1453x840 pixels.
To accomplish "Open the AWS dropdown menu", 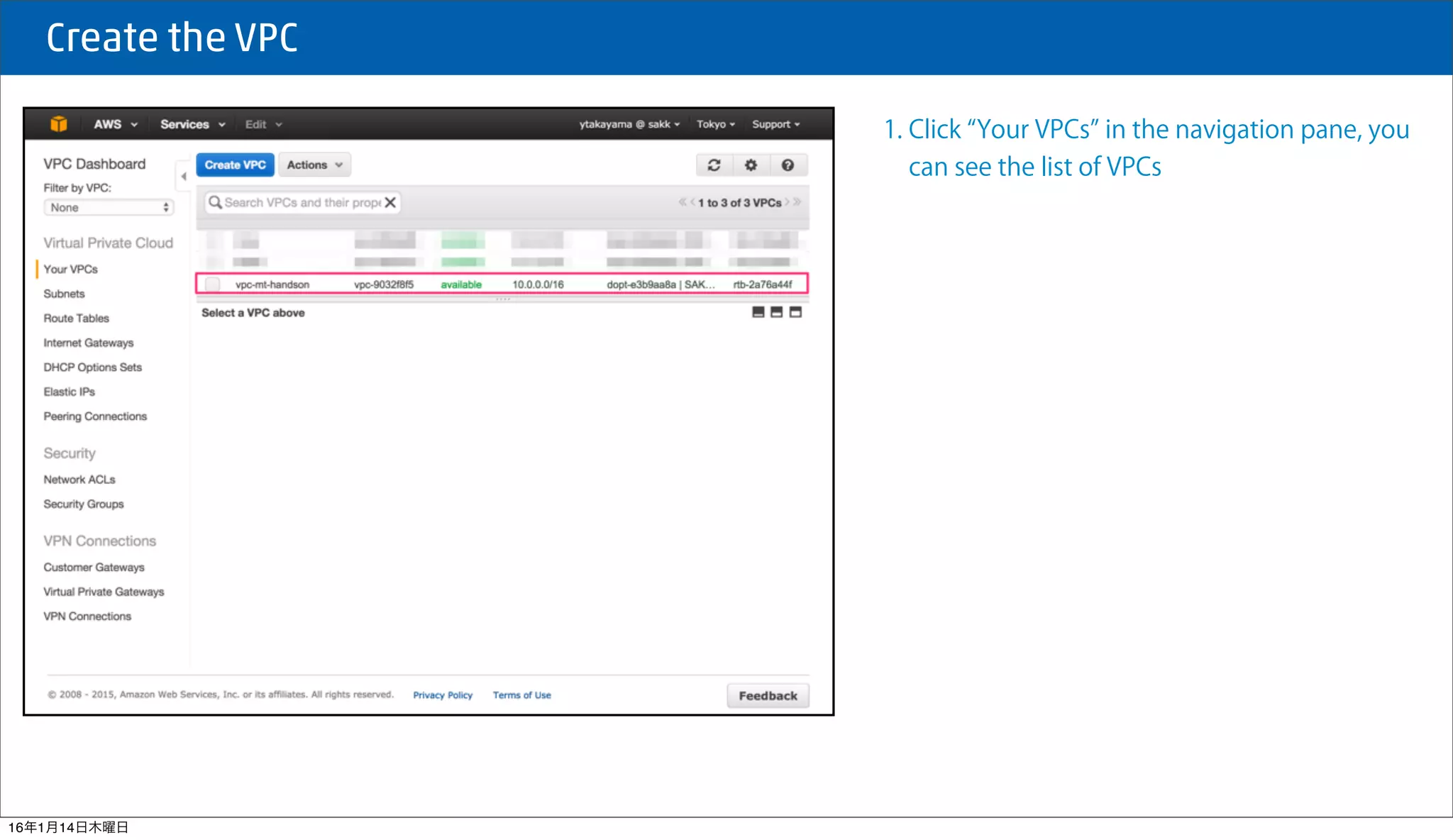I will (116, 124).
